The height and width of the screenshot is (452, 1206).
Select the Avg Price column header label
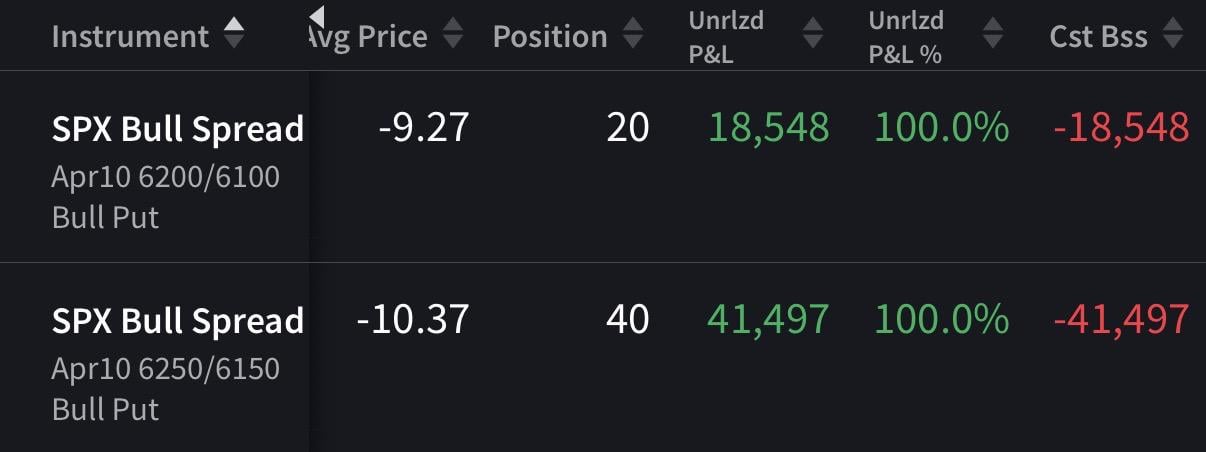tap(370, 37)
